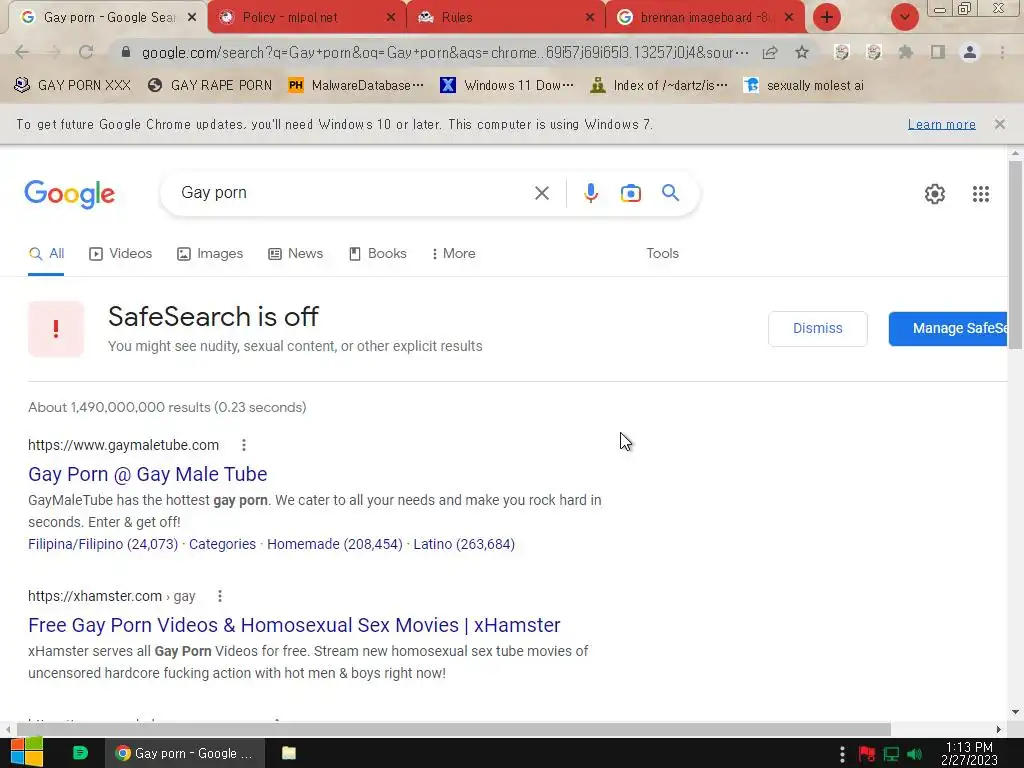Image resolution: width=1024 pixels, height=768 pixels.
Task: Open the Windows 11 Dow… bookmark
Action: [x=507, y=86]
